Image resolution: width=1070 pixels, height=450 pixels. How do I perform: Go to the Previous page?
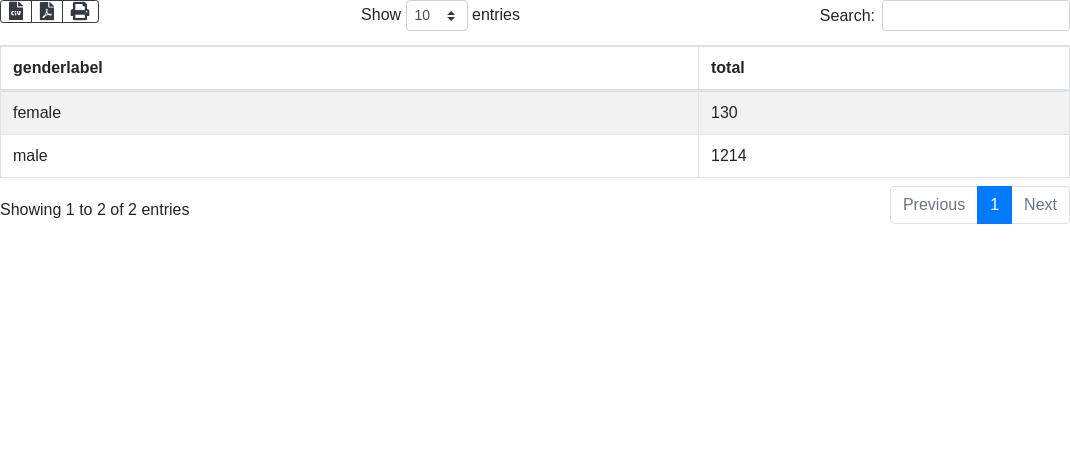(934, 205)
